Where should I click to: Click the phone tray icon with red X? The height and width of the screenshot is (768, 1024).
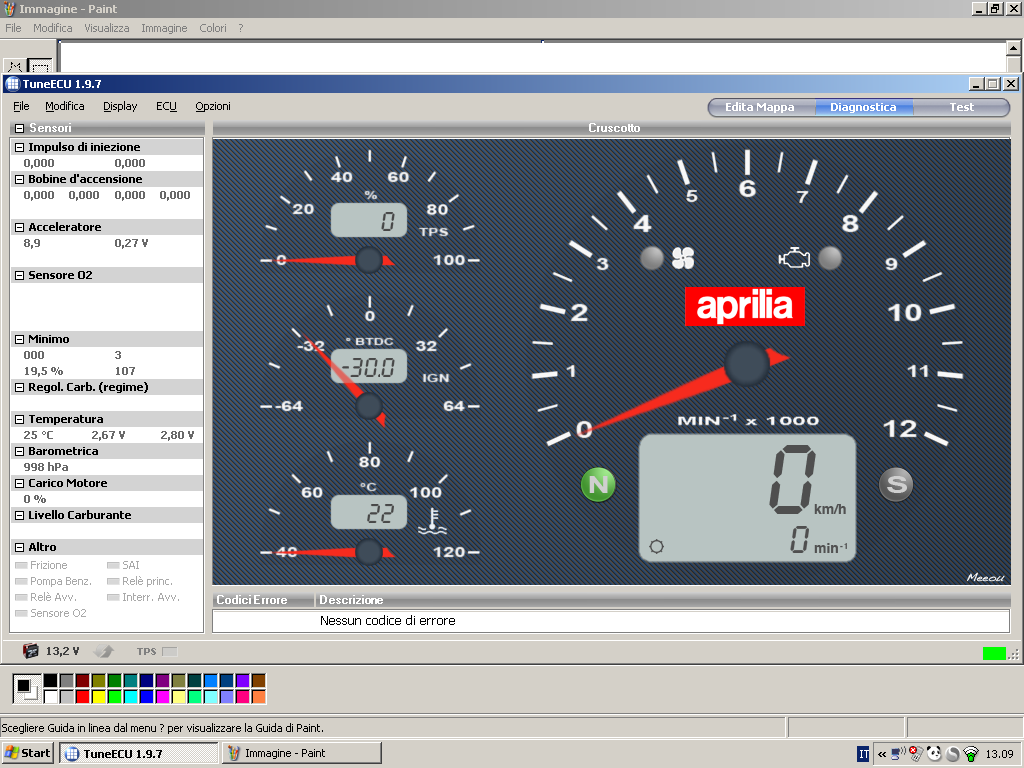pyautogui.click(x=916, y=754)
